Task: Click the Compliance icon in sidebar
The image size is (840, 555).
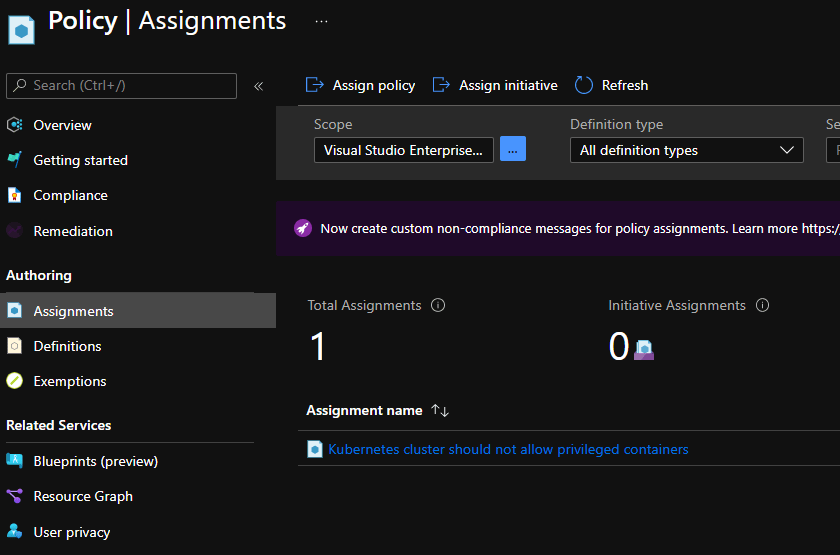Action: pos(14,195)
